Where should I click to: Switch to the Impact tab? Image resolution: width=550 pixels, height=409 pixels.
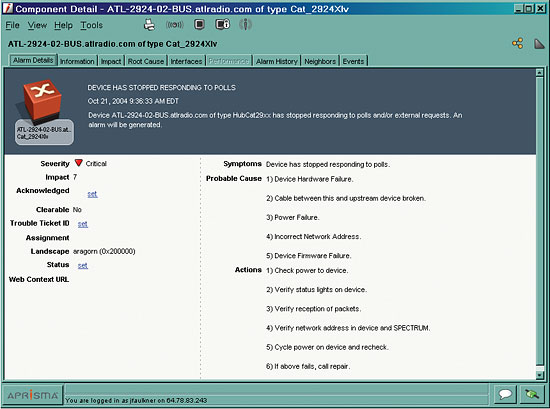pyautogui.click(x=111, y=61)
